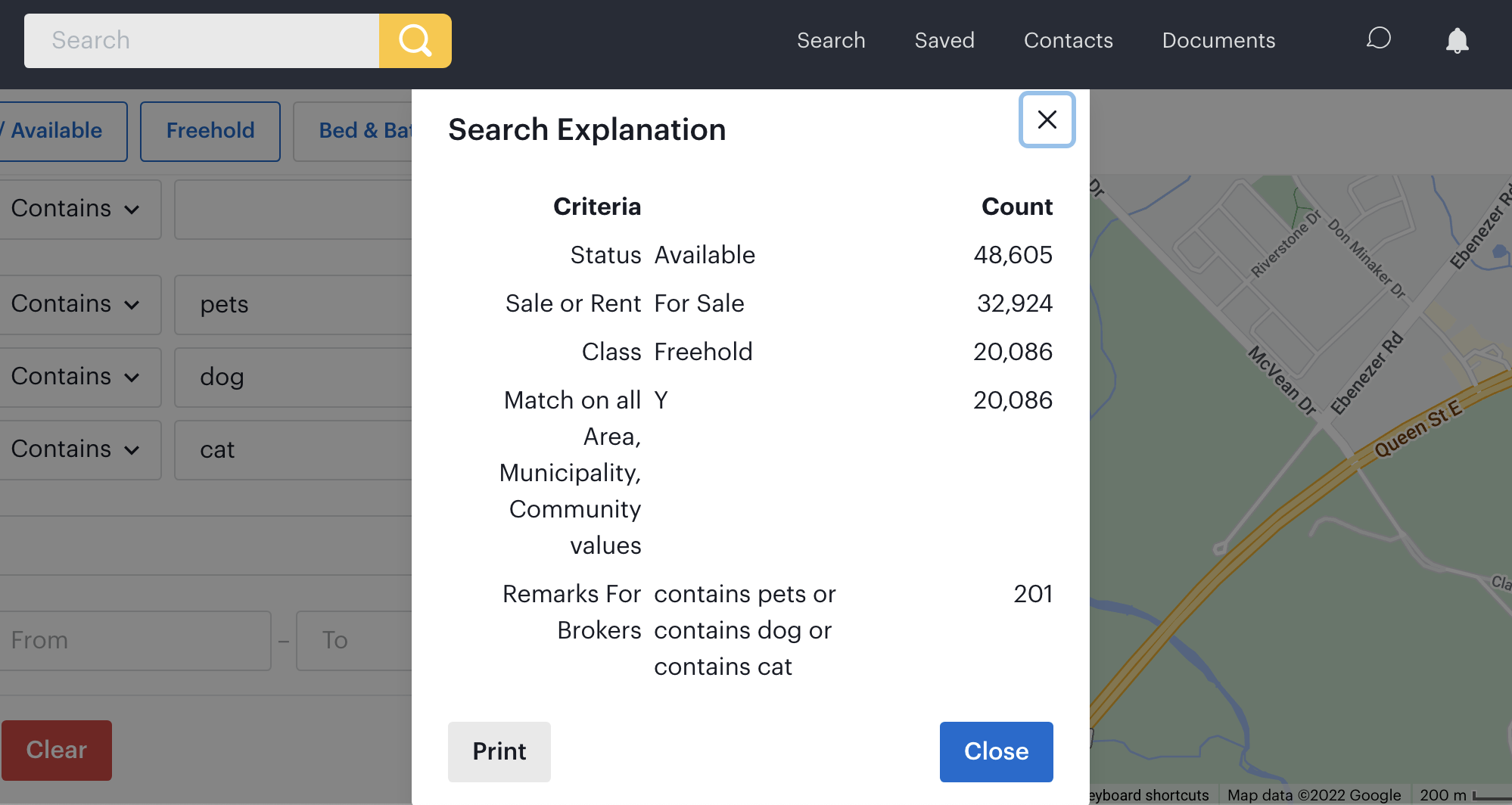Viewport: 1512px width, 805px height.
Task: Open the chat messages icon
Action: coord(1378,39)
